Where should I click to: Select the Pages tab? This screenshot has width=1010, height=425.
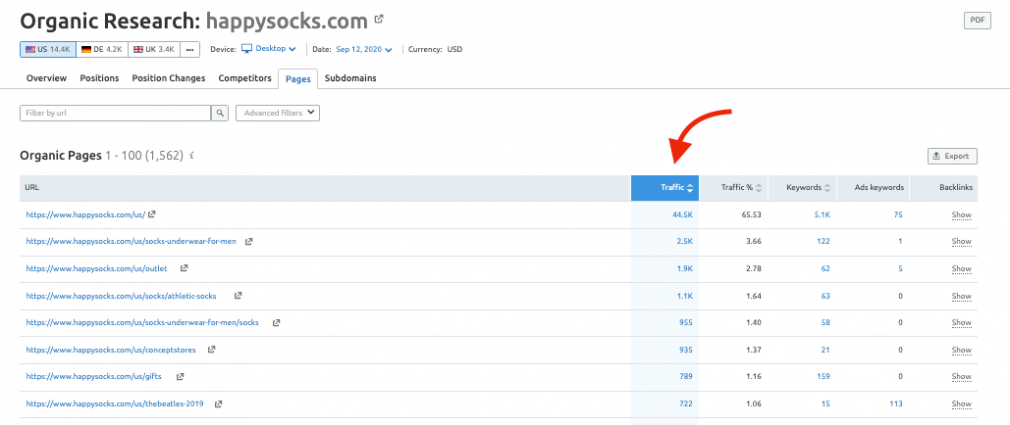(298, 79)
